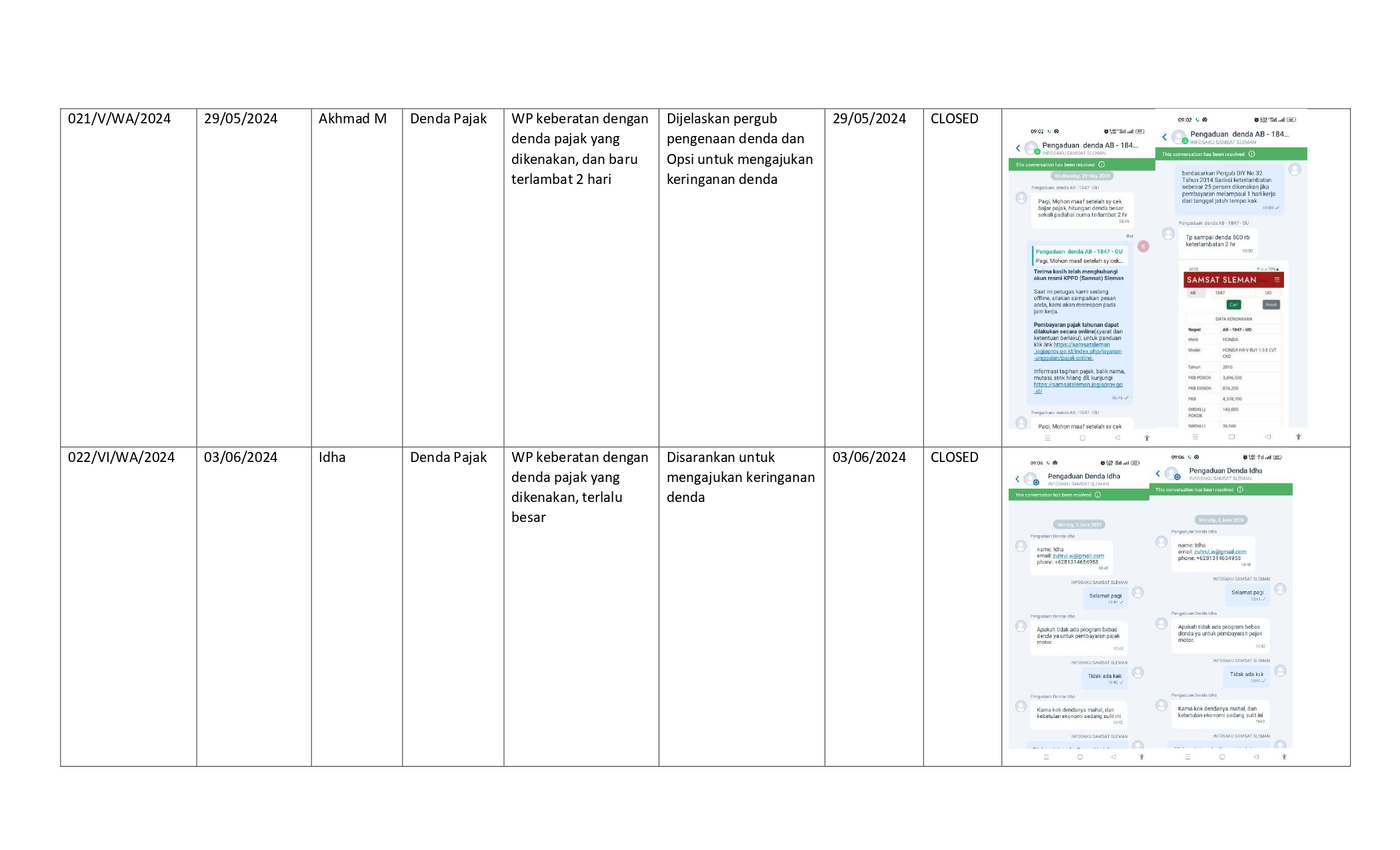The image size is (1400, 850).
Task: Click email link in left Idha chat screenshot
Action: (x=1078, y=555)
